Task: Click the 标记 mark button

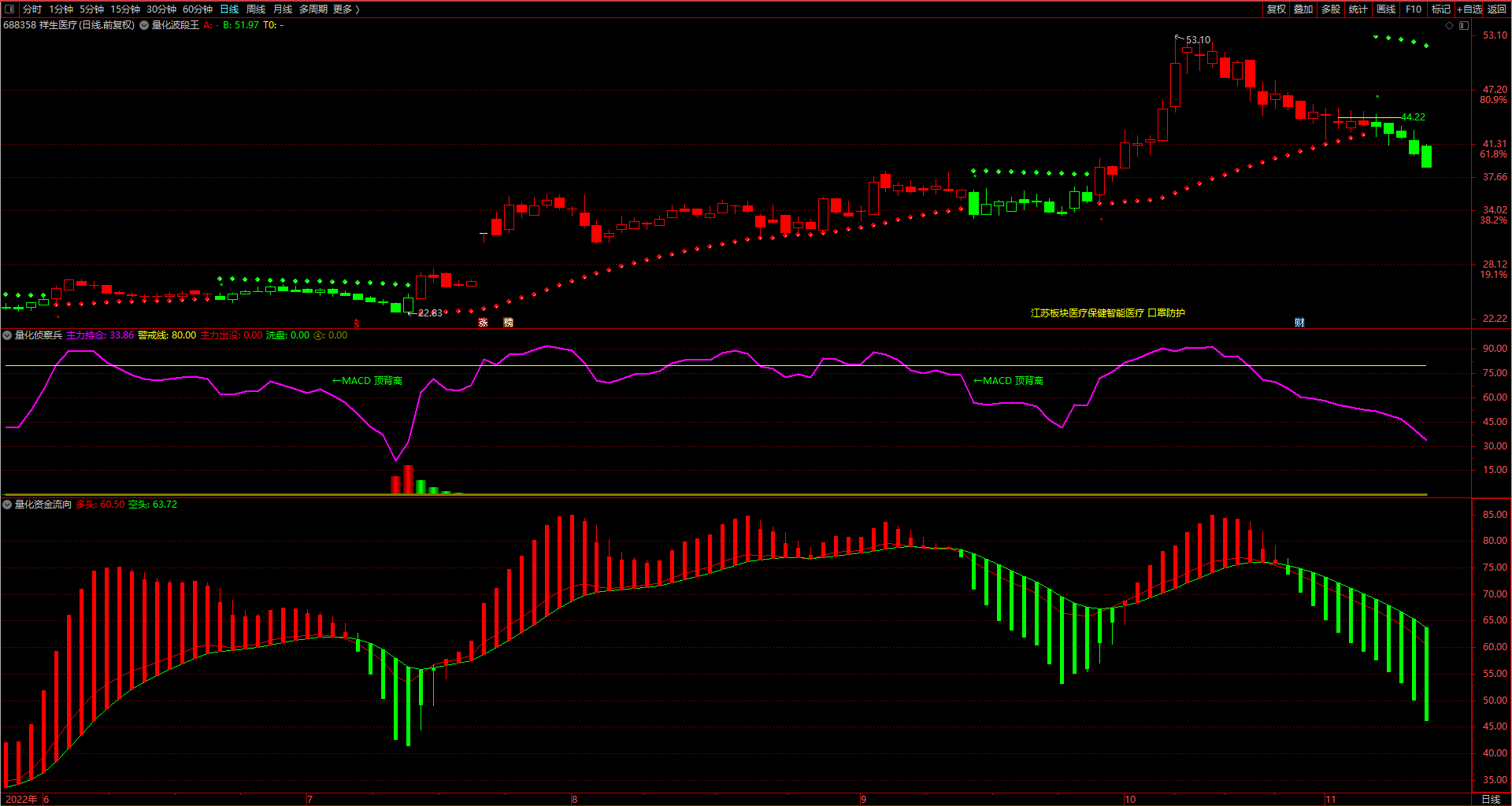Action: point(1441,9)
